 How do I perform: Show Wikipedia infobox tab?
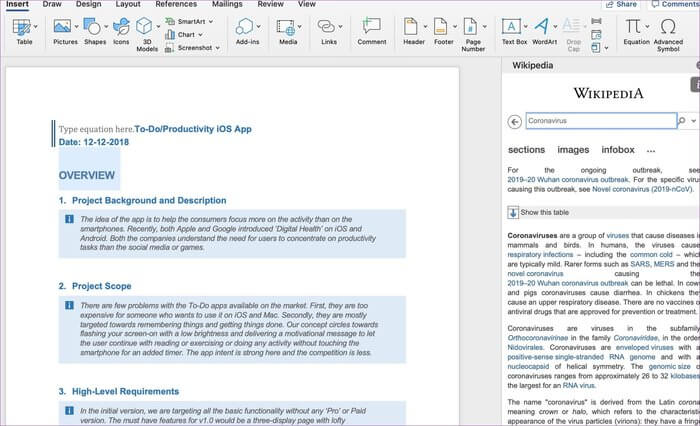coord(618,150)
